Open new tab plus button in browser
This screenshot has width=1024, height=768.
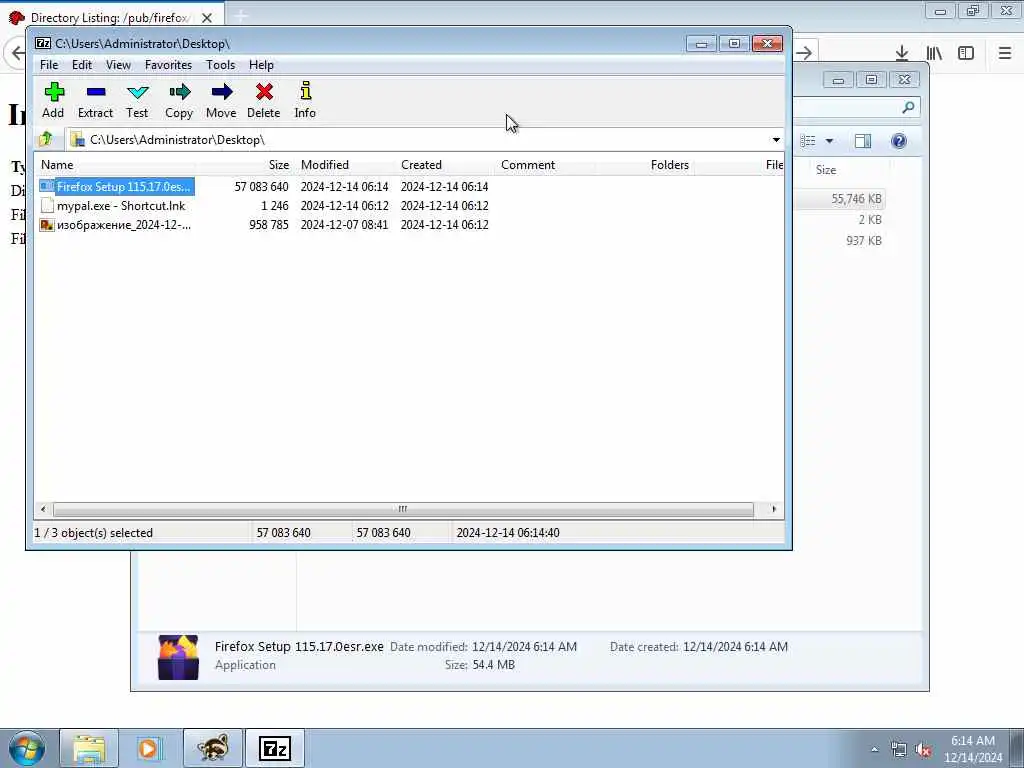(240, 16)
